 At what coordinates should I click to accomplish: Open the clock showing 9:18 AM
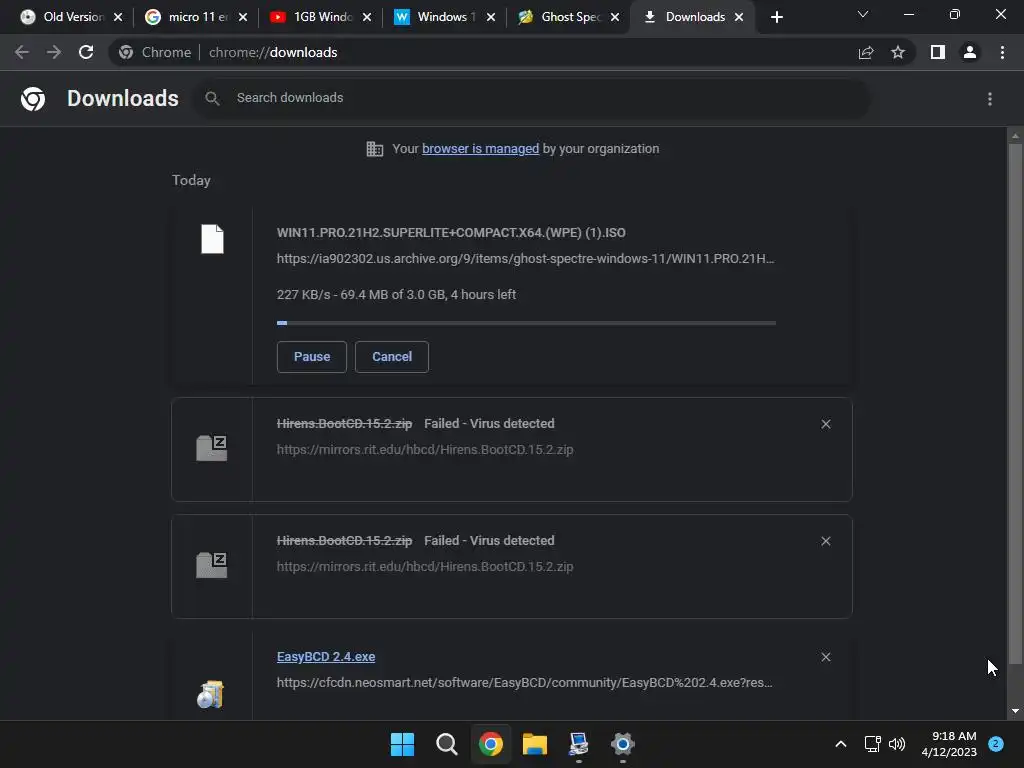pyautogui.click(x=949, y=744)
